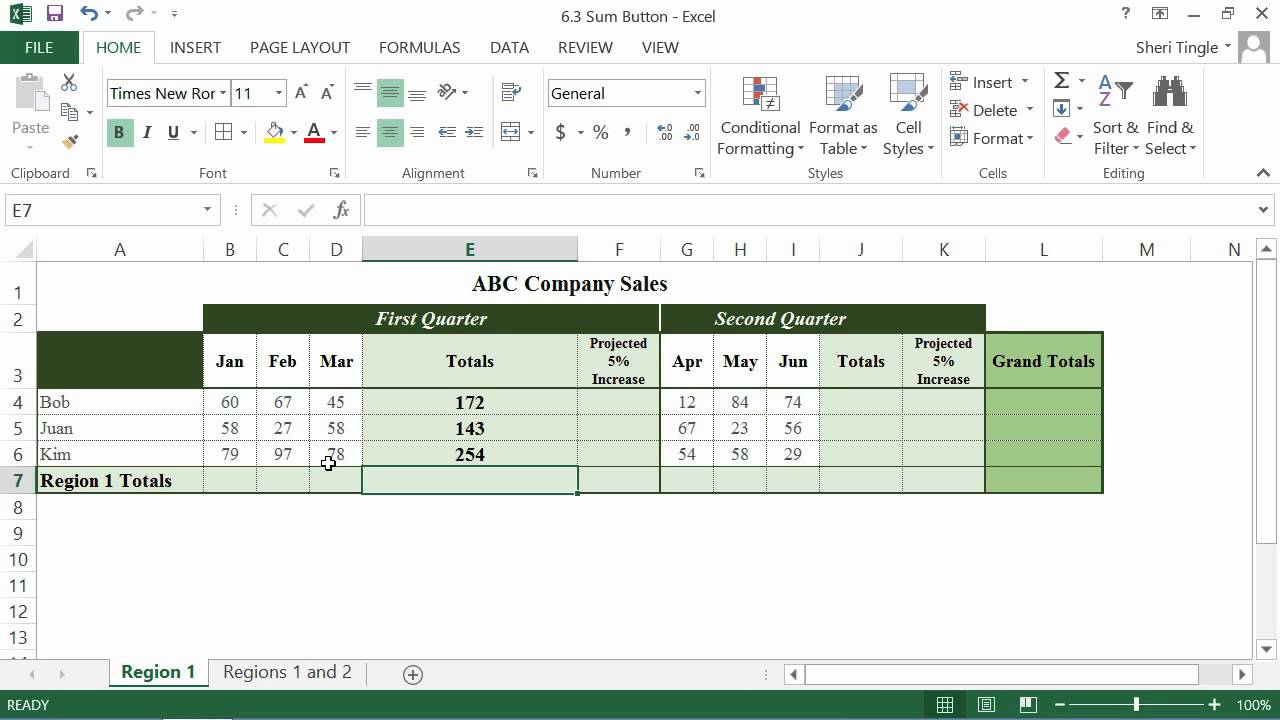Toggle Align Left
The width and height of the screenshot is (1280, 720).
tap(363, 132)
